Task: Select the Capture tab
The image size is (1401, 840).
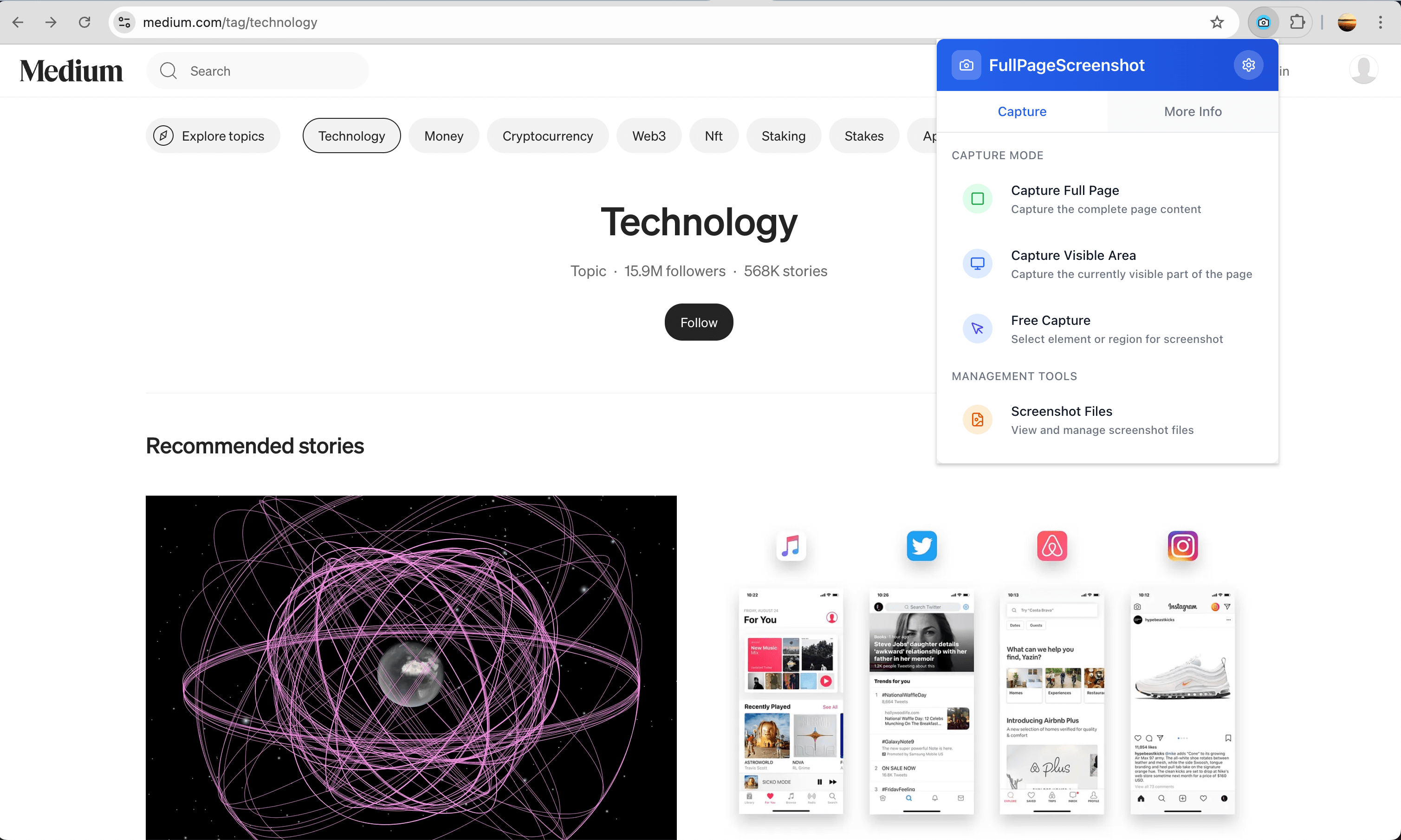Action: pos(1022,111)
